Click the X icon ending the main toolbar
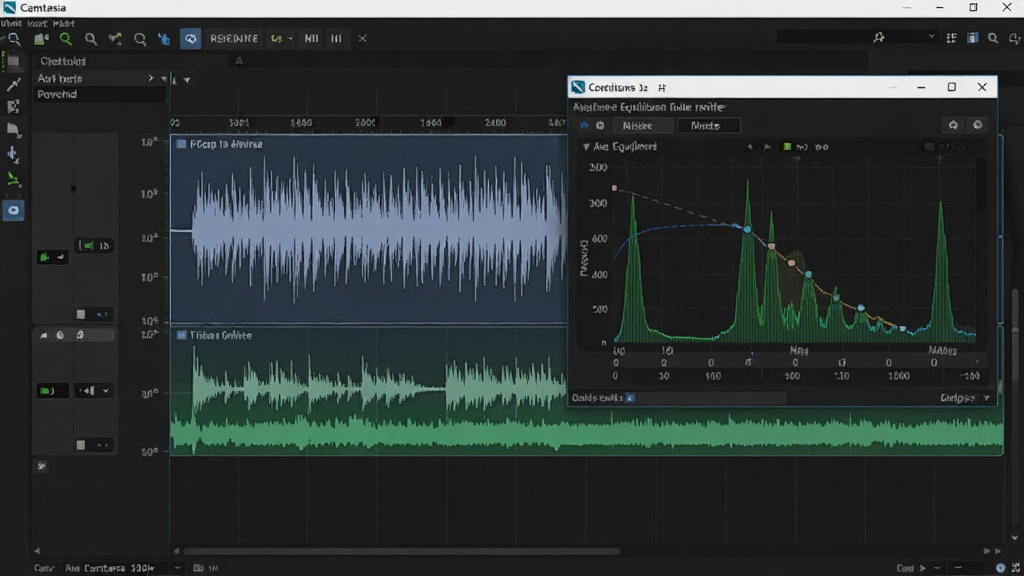Image resolution: width=1024 pixels, height=576 pixels. click(362, 39)
